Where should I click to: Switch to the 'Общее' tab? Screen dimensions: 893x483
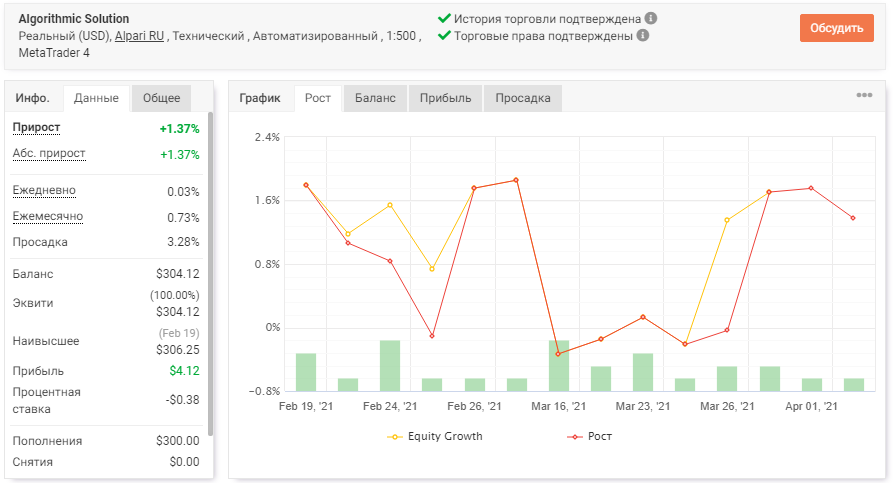(161, 98)
